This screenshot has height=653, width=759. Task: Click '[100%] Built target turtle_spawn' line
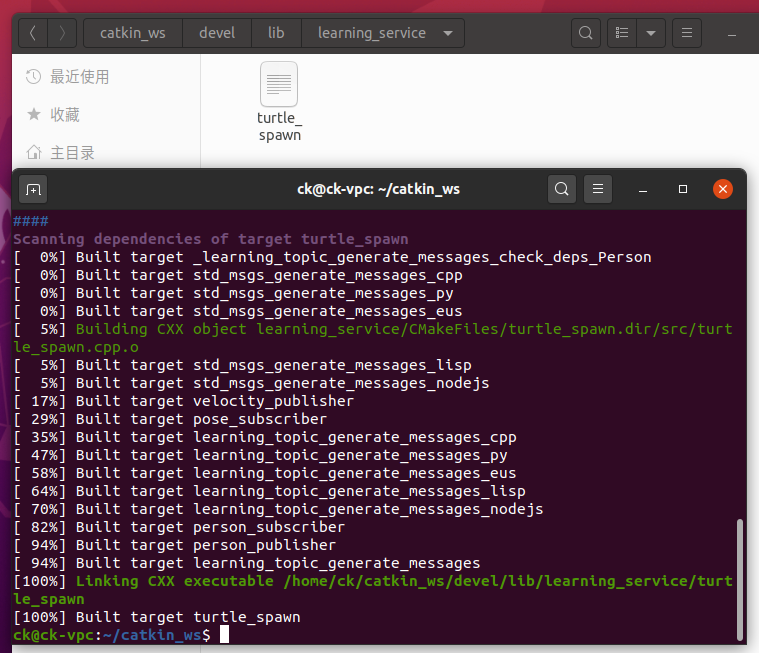pos(157,617)
